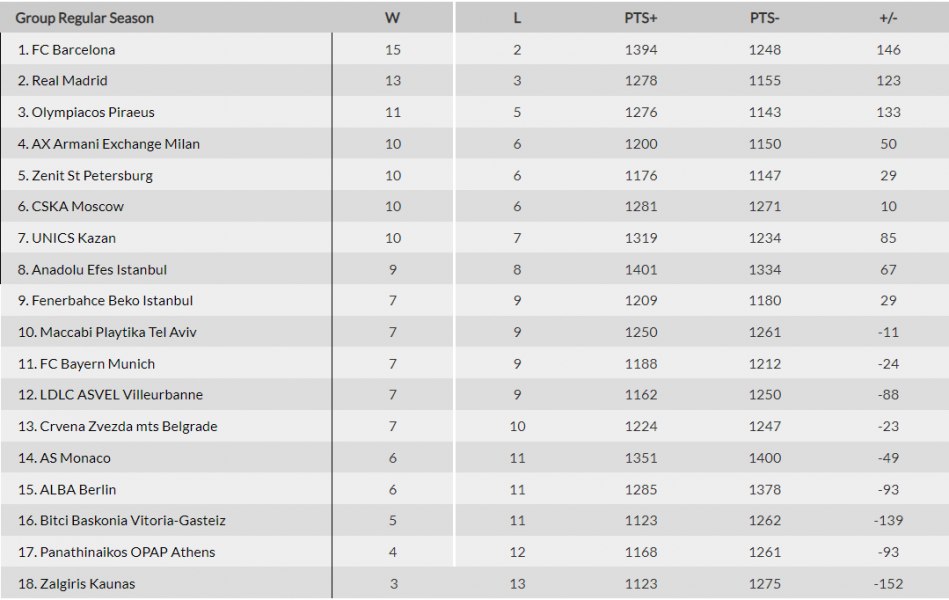
Task: Select LDLC ASVEL Villeurbanne team
Action: point(121,395)
